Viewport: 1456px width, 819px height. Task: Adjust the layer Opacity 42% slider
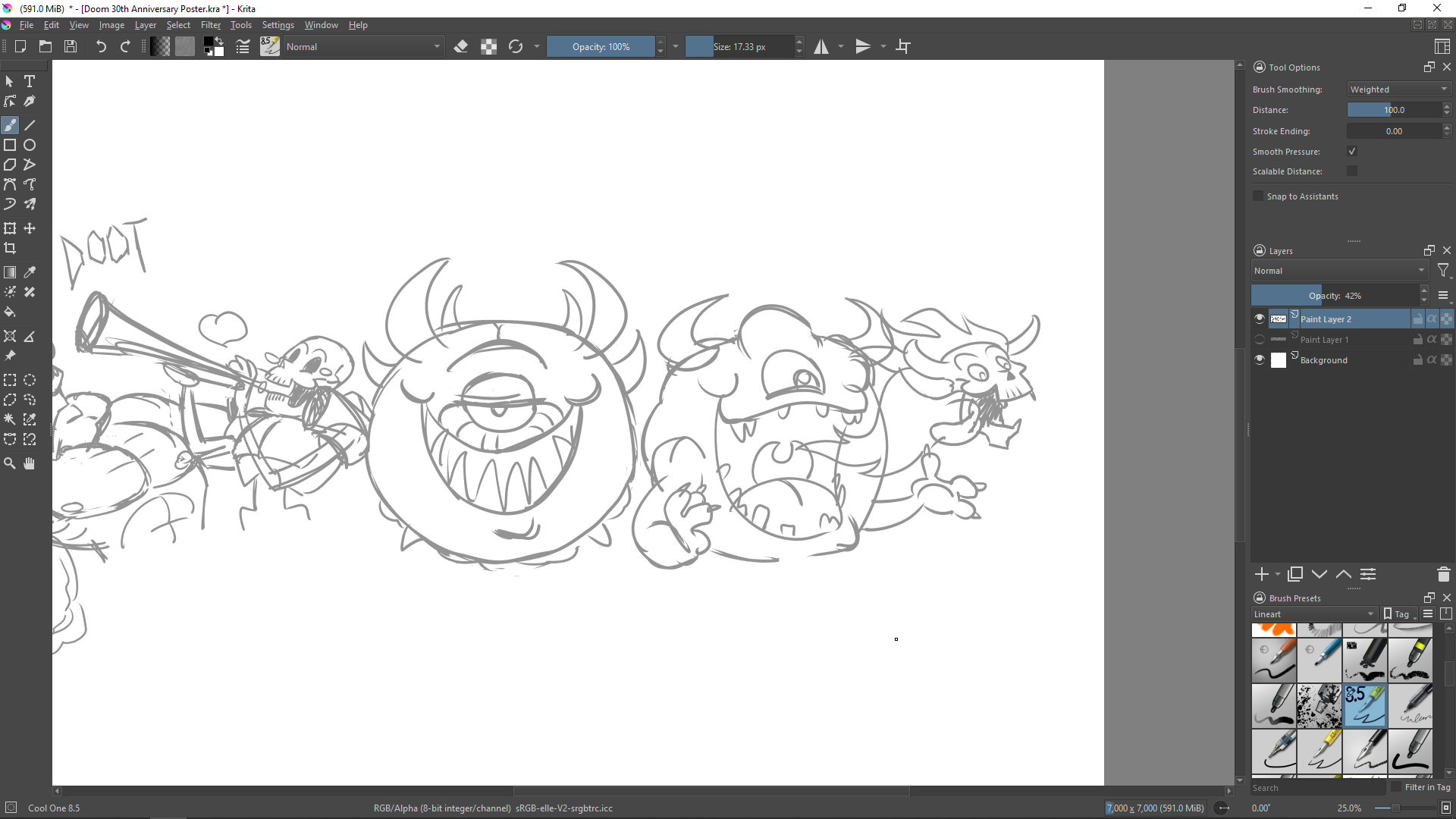click(1335, 296)
